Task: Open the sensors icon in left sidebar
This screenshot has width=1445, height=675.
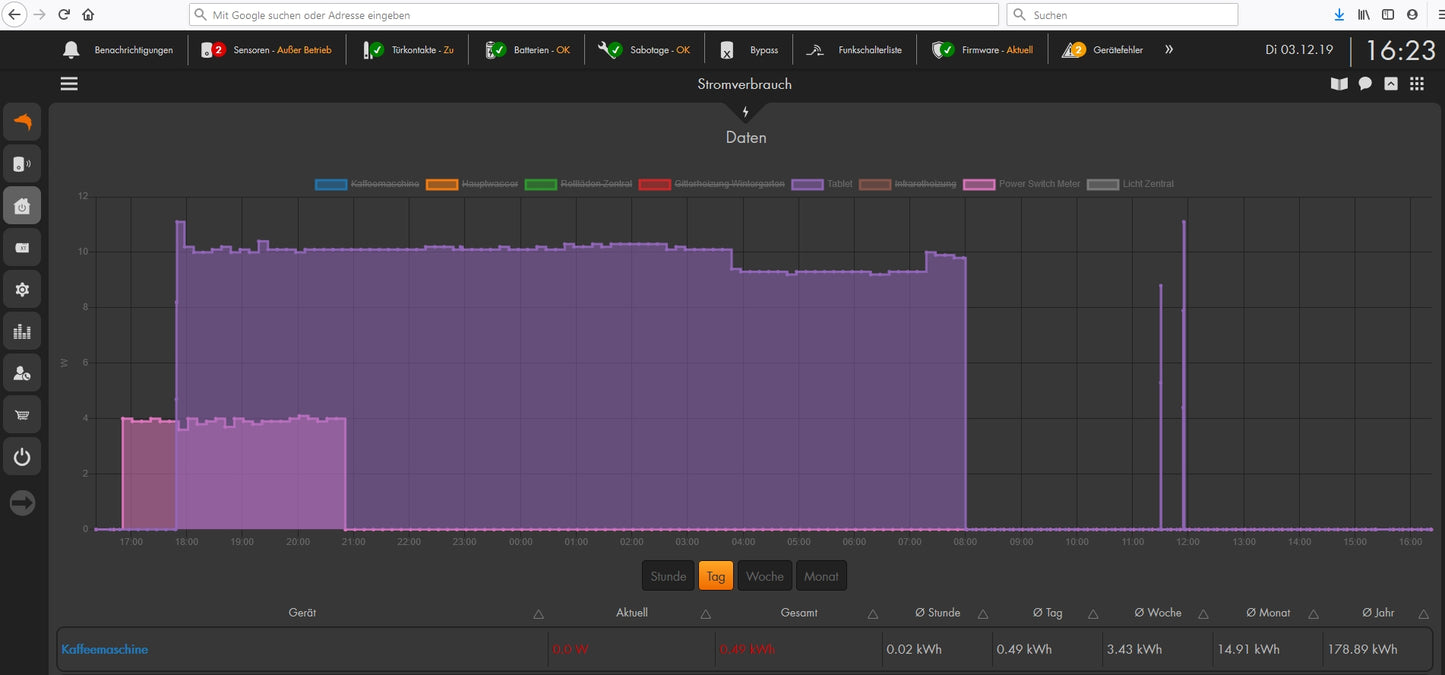Action: (22, 164)
